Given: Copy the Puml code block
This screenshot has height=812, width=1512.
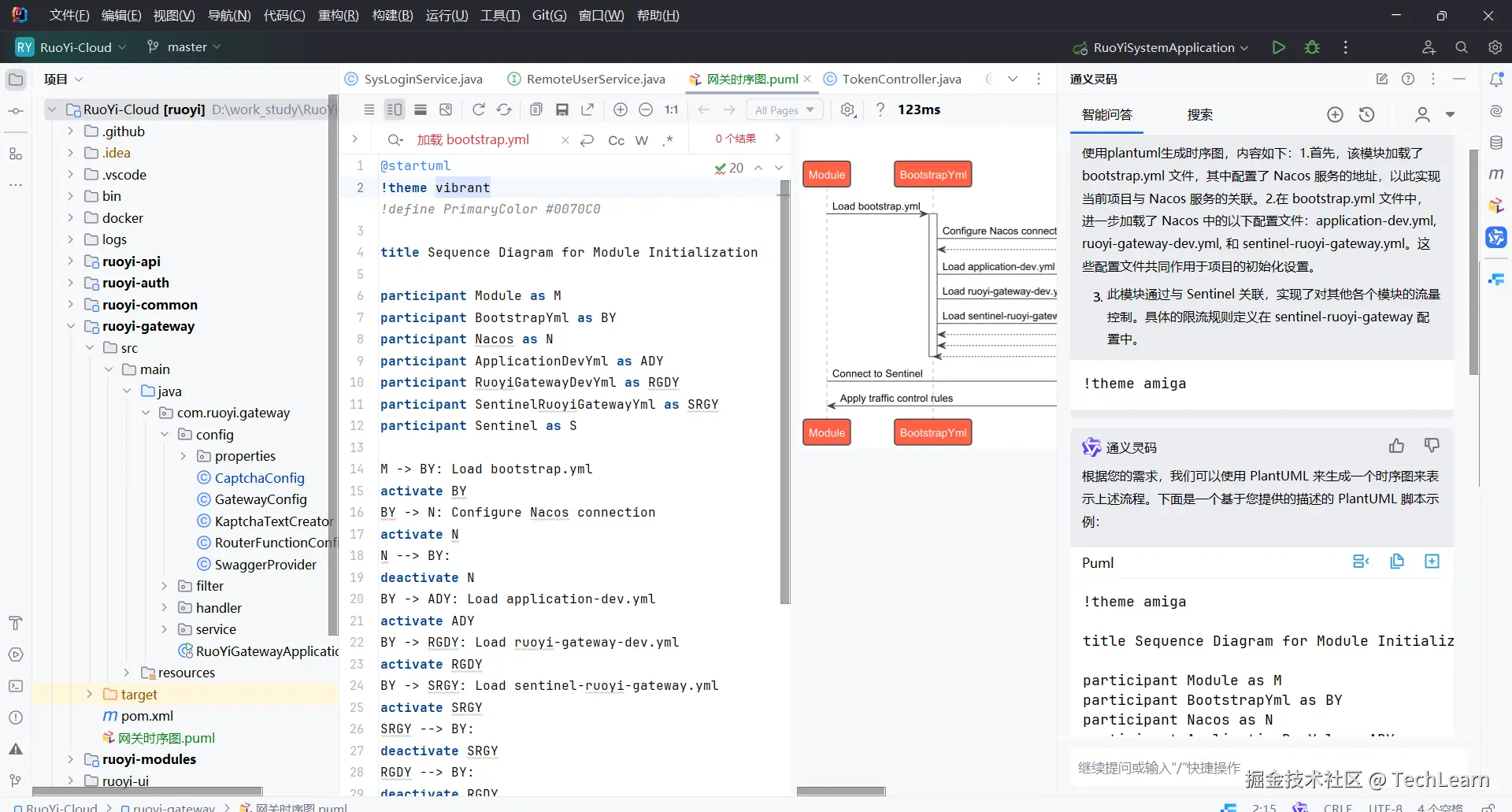Looking at the screenshot, I should point(1397,562).
